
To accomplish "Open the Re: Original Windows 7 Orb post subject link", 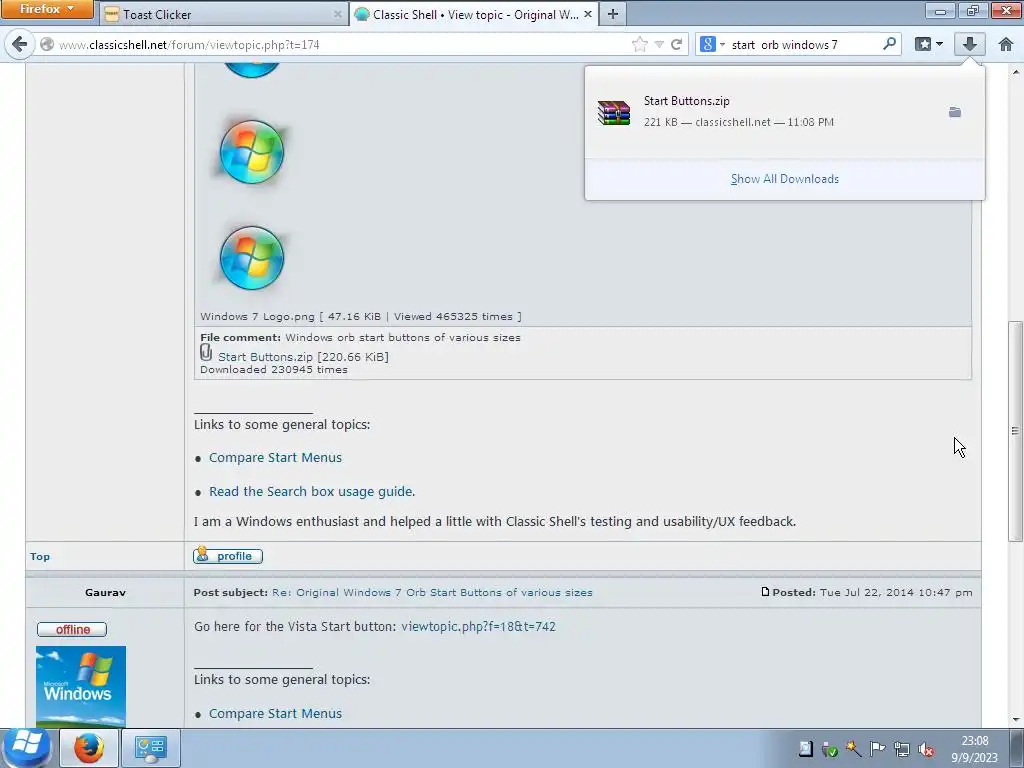I will click(432, 592).
